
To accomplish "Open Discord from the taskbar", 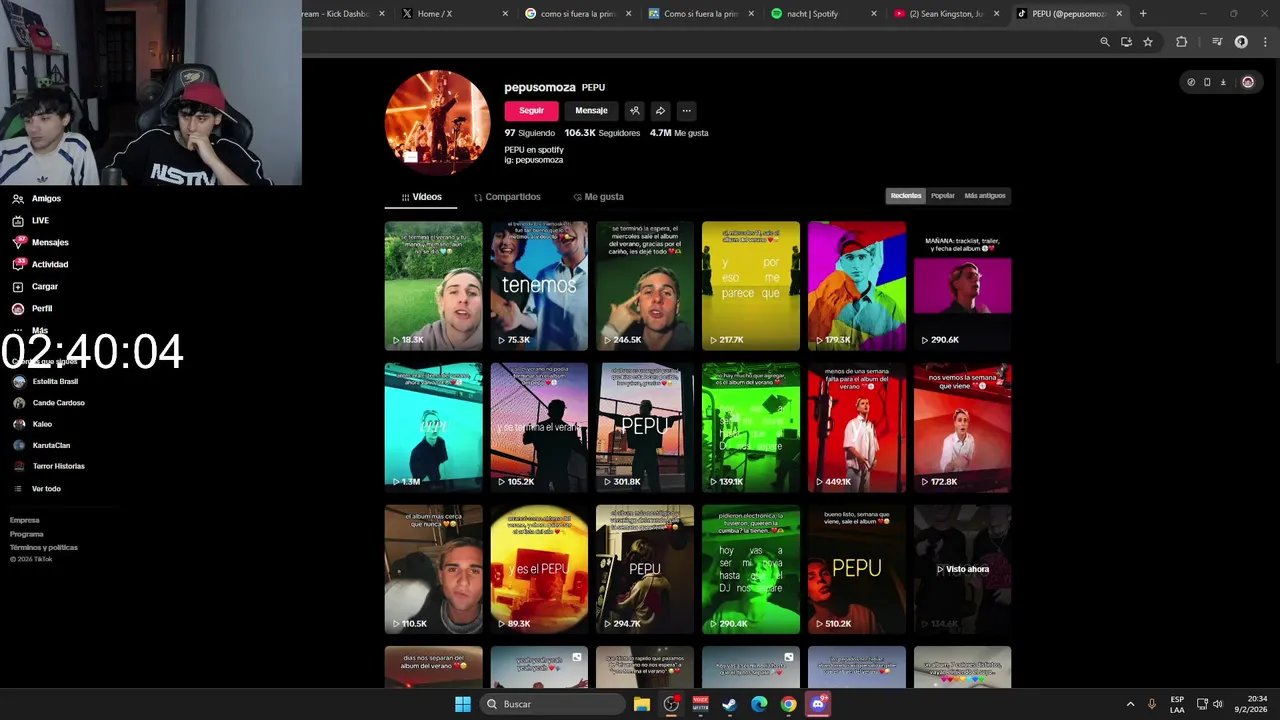I will [x=818, y=704].
